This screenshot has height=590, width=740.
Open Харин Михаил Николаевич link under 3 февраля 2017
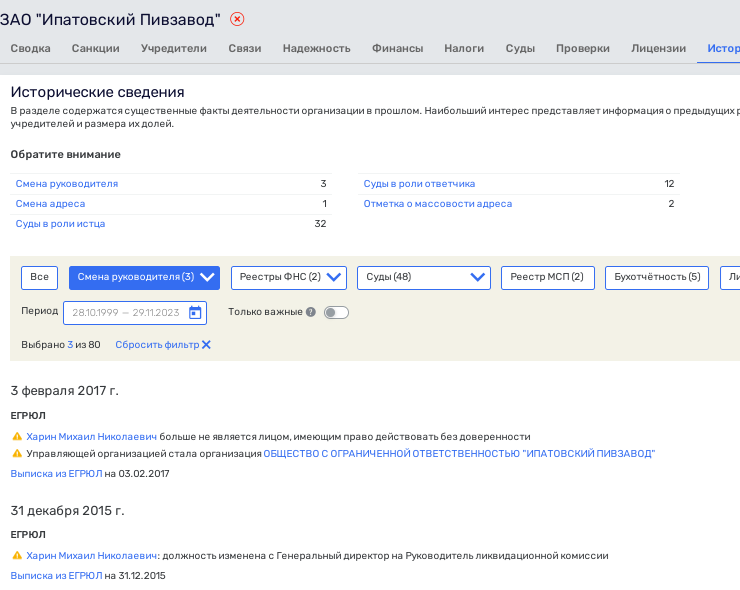91,437
